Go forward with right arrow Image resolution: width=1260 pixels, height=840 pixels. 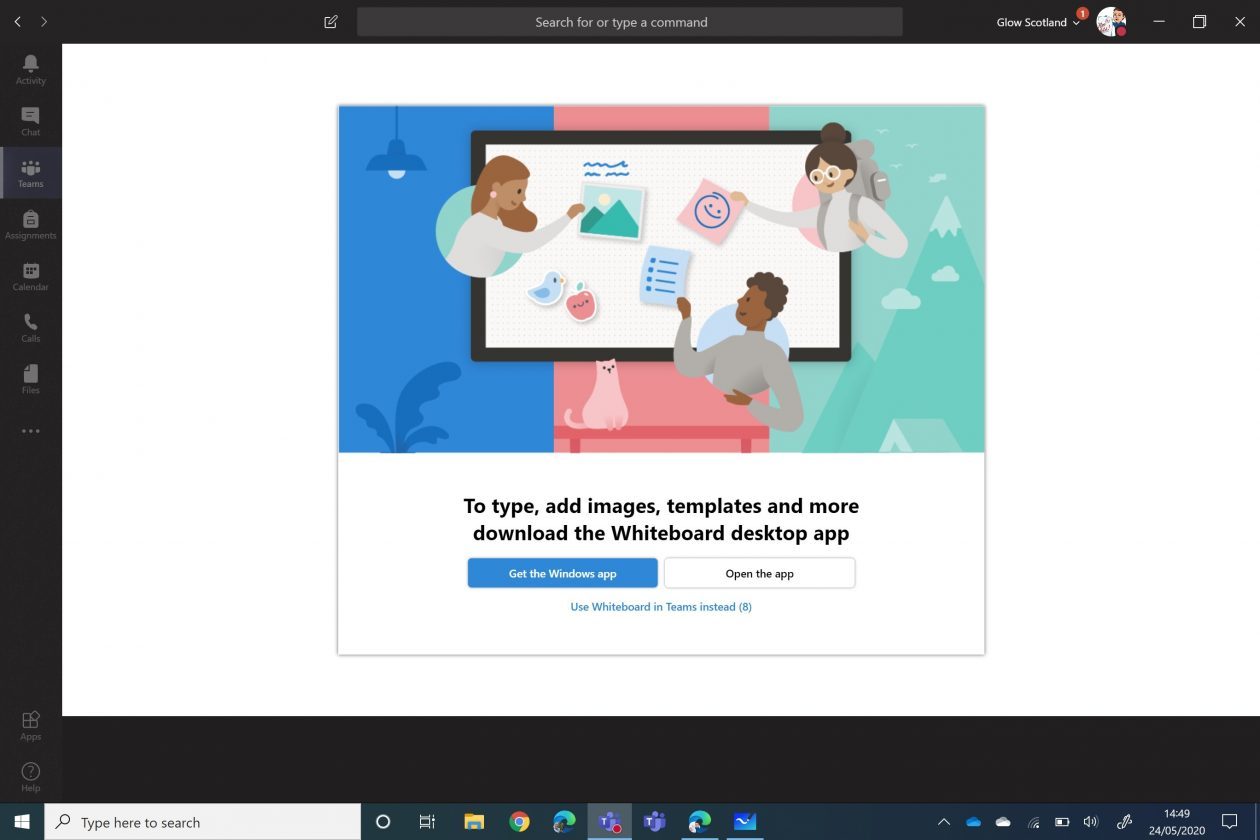(44, 22)
